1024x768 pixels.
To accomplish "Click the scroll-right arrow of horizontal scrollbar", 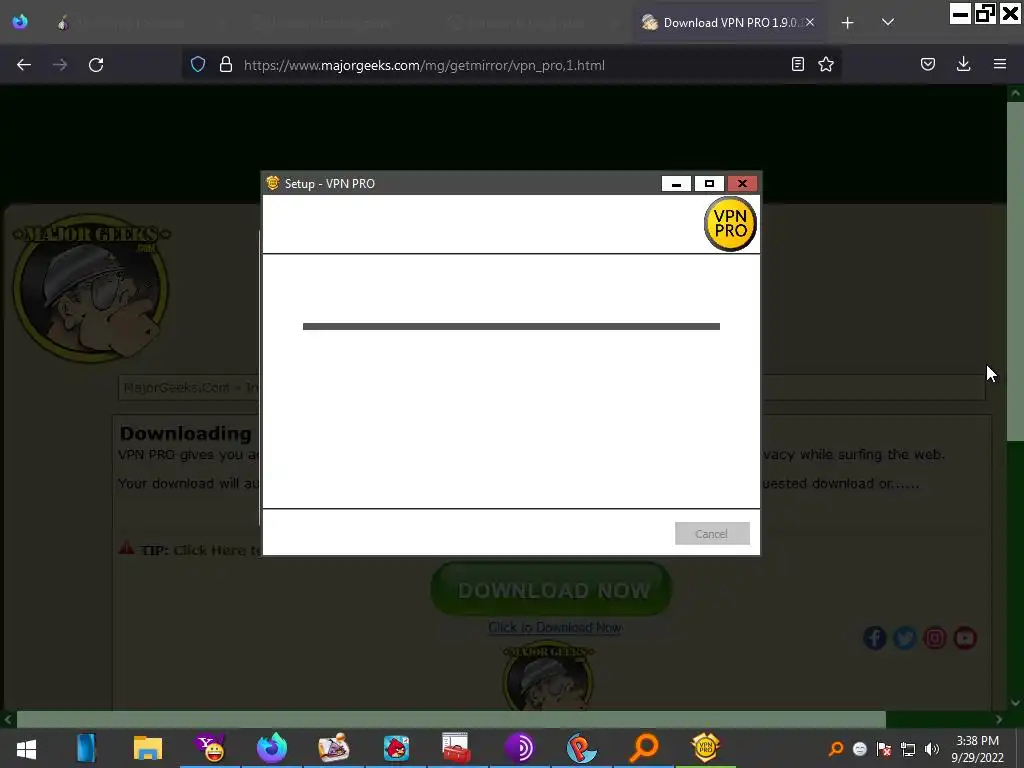I will 999,719.
